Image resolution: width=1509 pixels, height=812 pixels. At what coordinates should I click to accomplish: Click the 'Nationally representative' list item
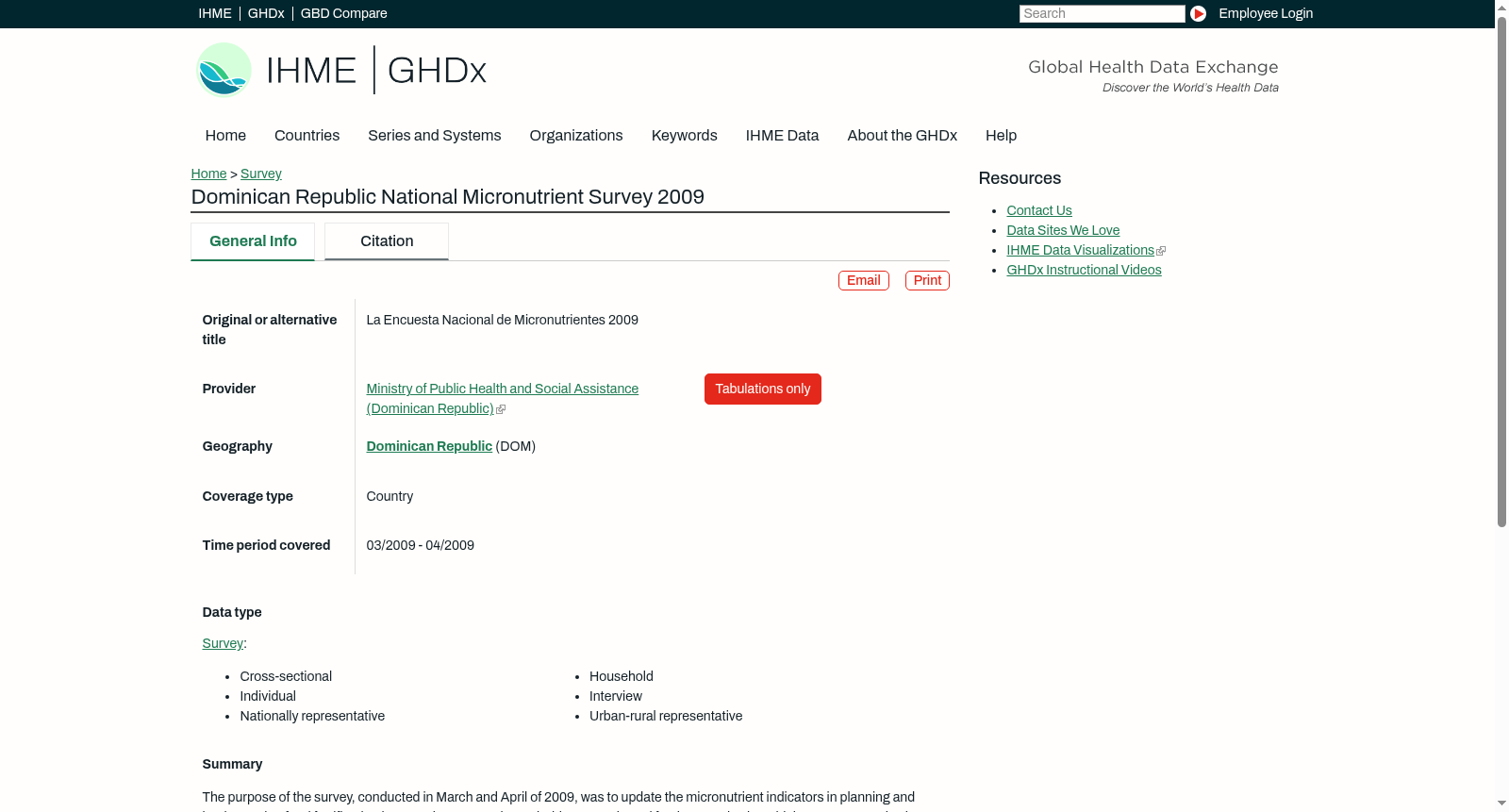pyautogui.click(x=312, y=716)
